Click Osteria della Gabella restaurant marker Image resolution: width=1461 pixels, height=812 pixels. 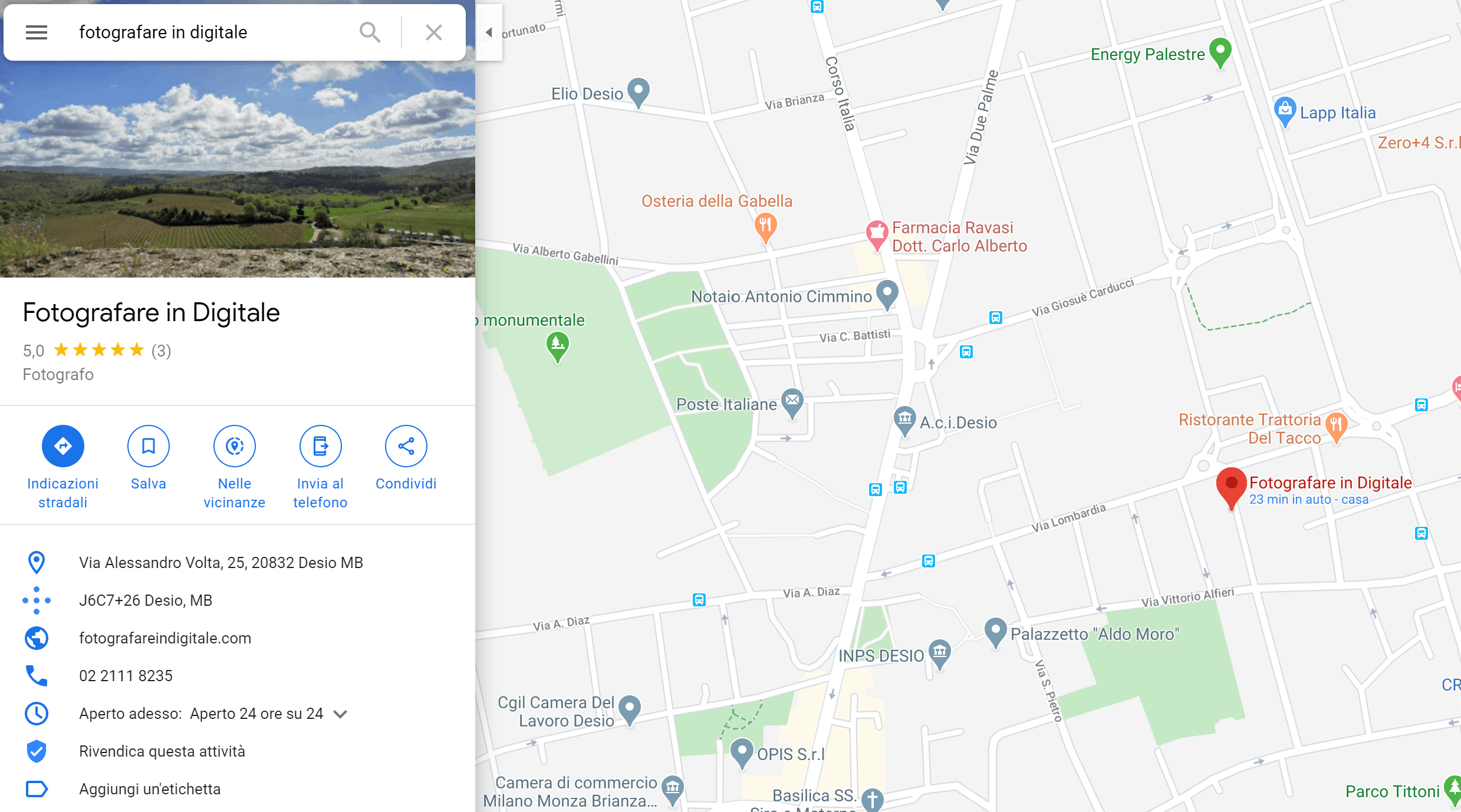point(765,227)
